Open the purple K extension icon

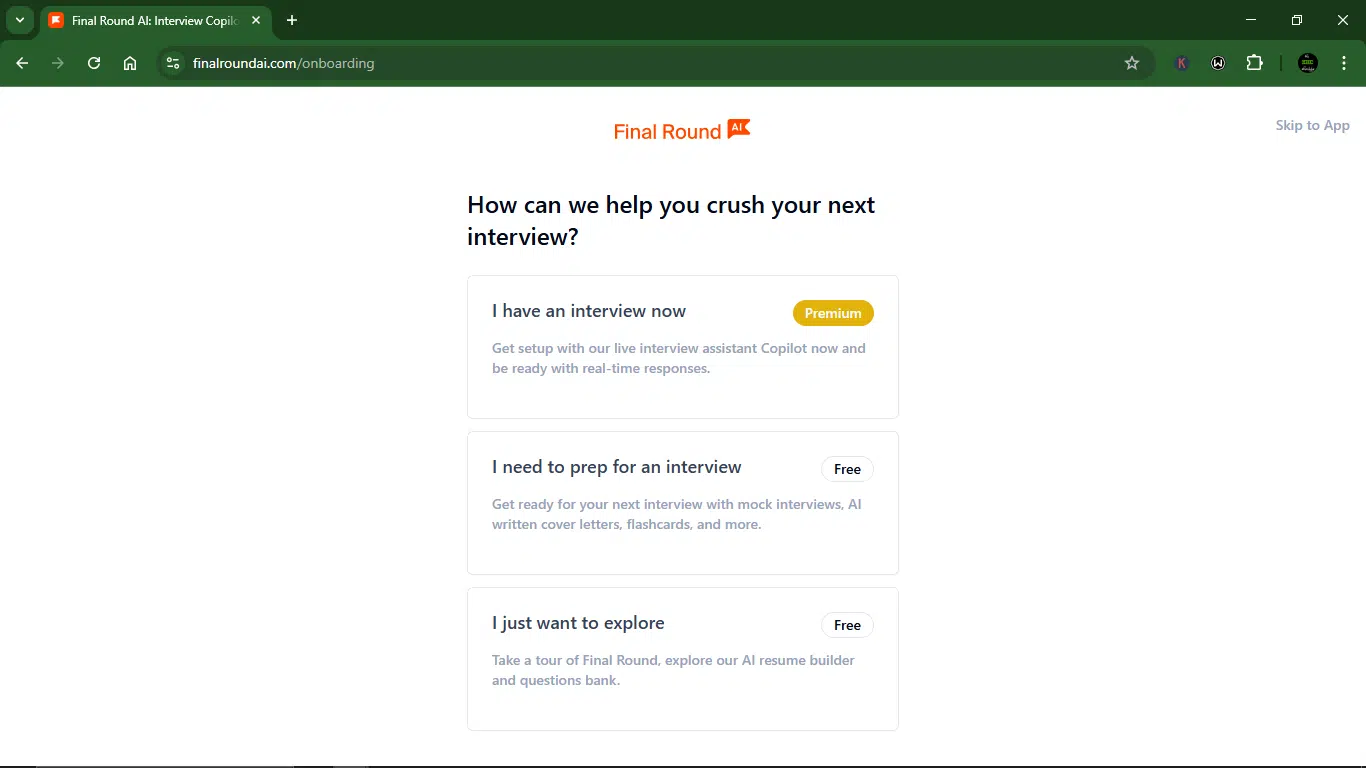tap(1182, 63)
